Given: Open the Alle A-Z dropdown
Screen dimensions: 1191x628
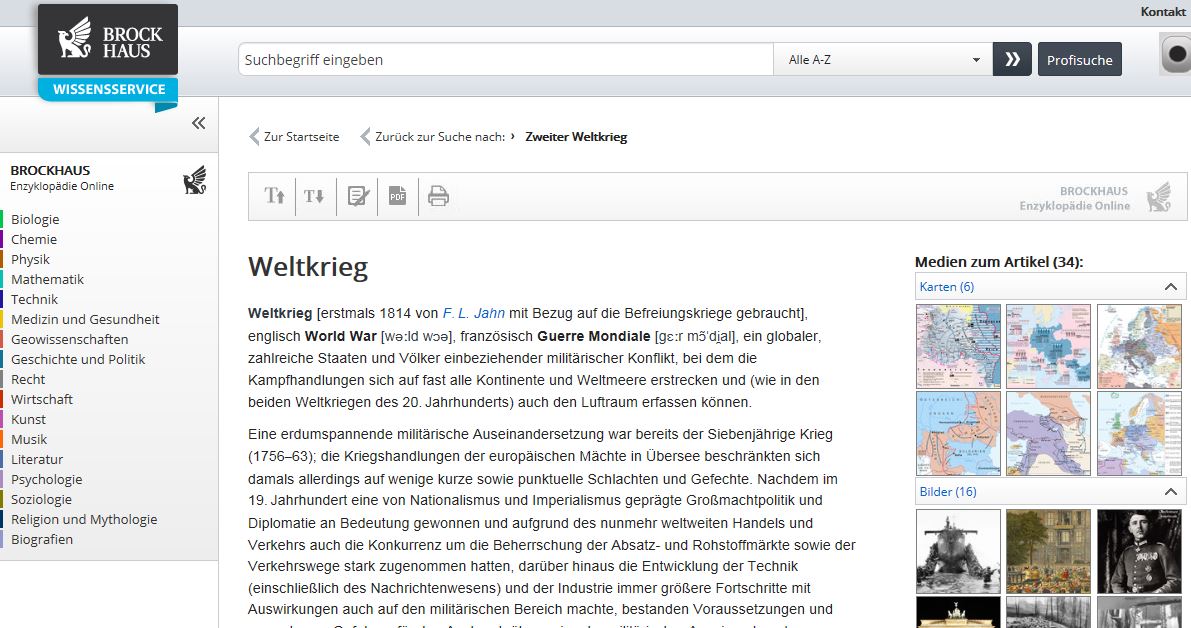Looking at the screenshot, I should point(883,60).
